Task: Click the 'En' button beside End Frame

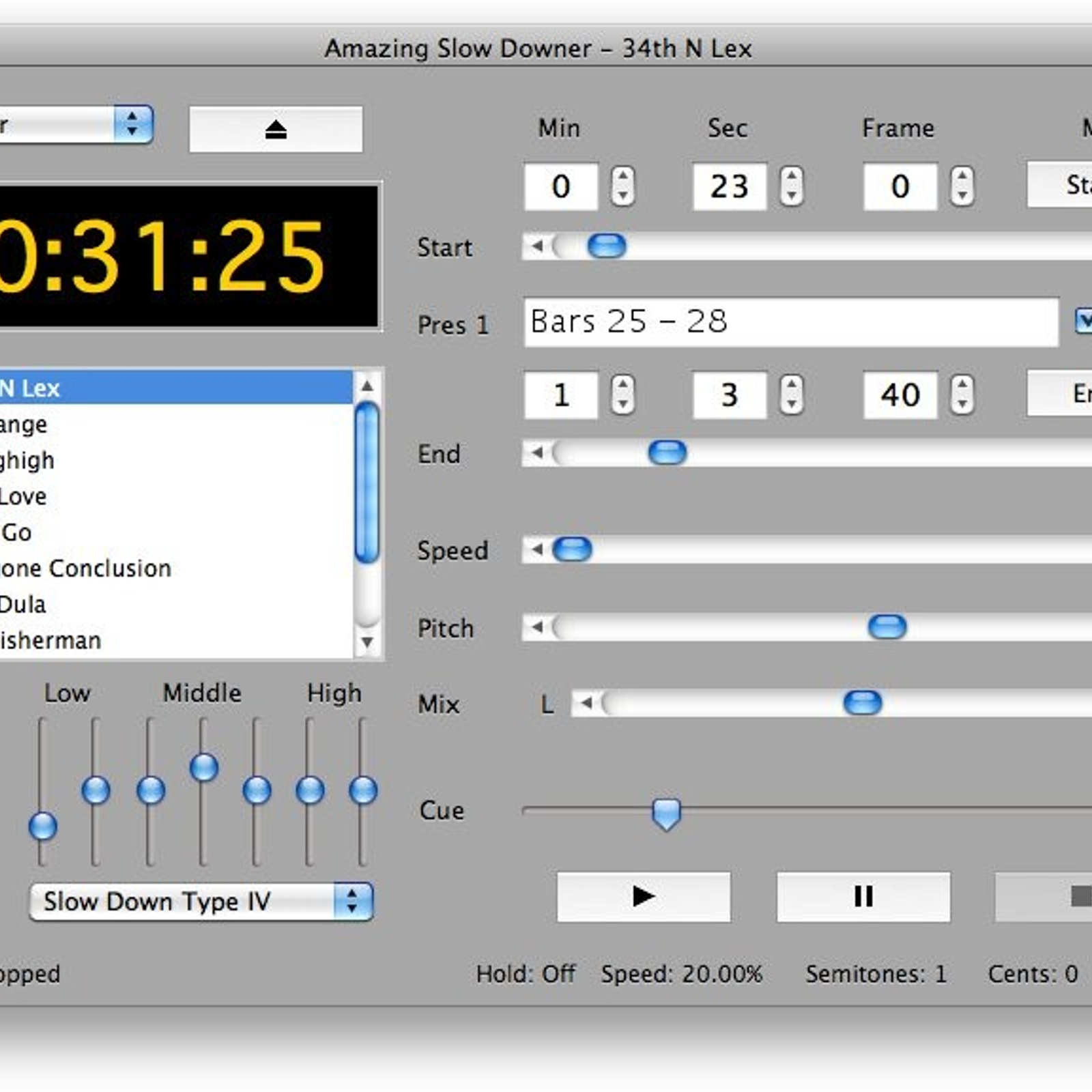Action: click(x=1060, y=393)
